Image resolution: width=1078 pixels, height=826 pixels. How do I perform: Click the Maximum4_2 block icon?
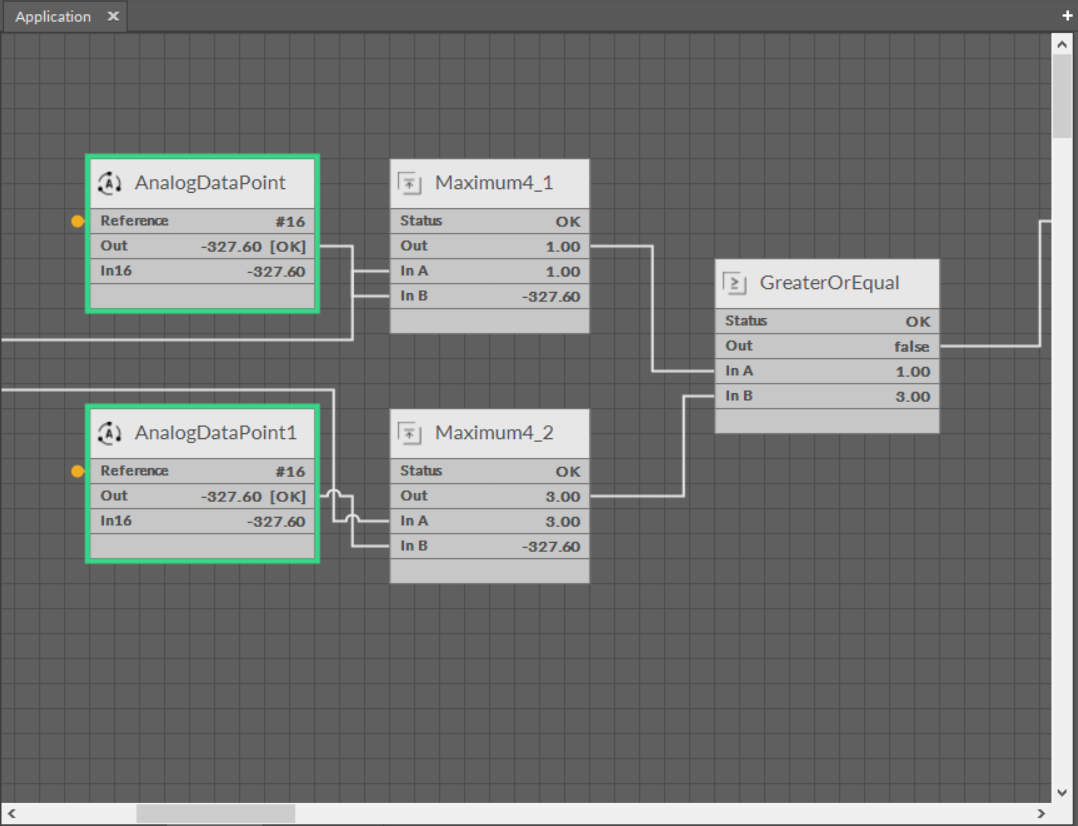coord(408,433)
